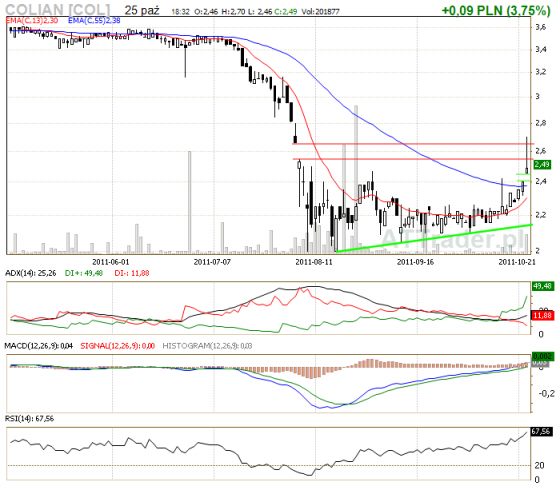
Task: Click the 2,2 price axis label
Action: 540,215
